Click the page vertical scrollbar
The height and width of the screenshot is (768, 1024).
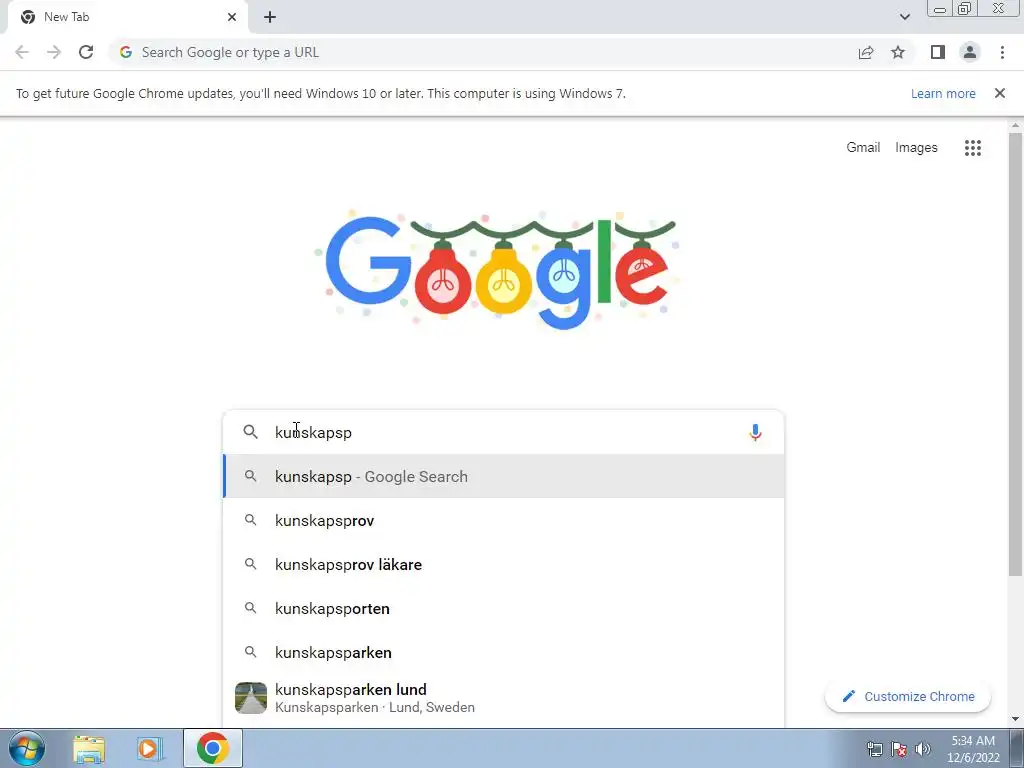[x=1015, y=353]
